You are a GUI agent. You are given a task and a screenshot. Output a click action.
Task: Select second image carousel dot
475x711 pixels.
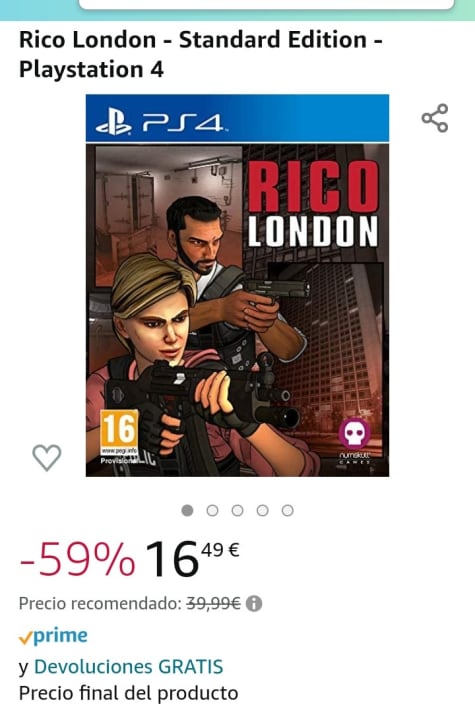pyautogui.click(x=212, y=511)
